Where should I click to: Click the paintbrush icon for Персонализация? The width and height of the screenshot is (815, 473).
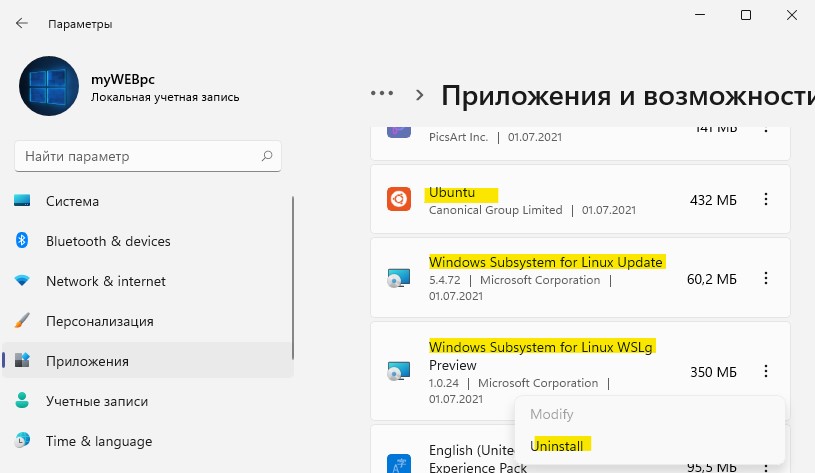[22, 320]
